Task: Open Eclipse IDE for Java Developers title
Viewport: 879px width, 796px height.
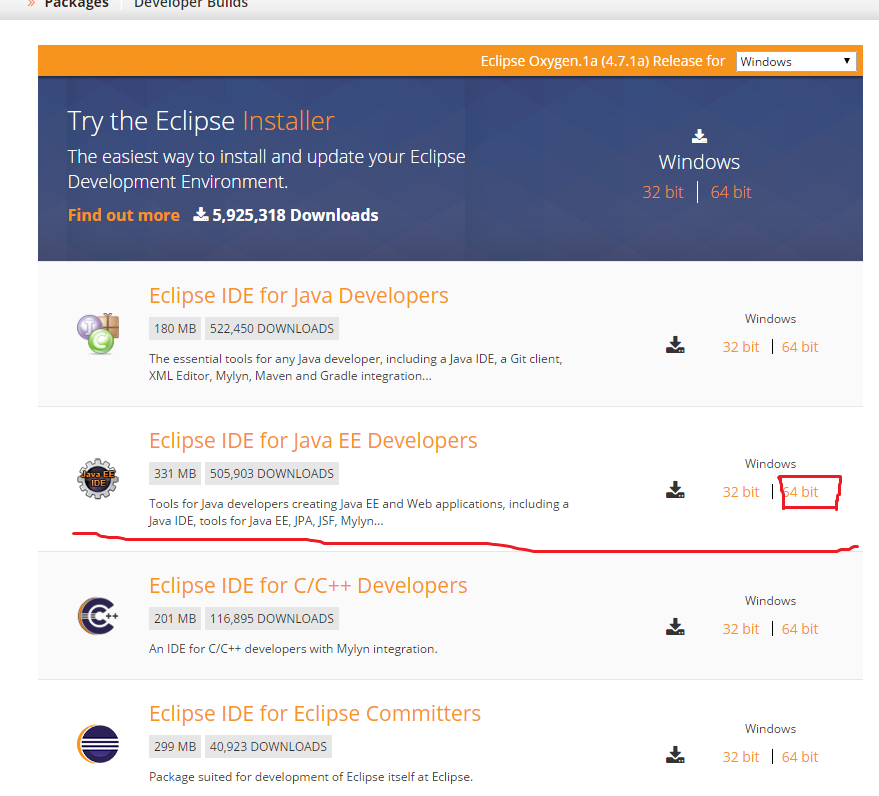Action: click(x=298, y=295)
